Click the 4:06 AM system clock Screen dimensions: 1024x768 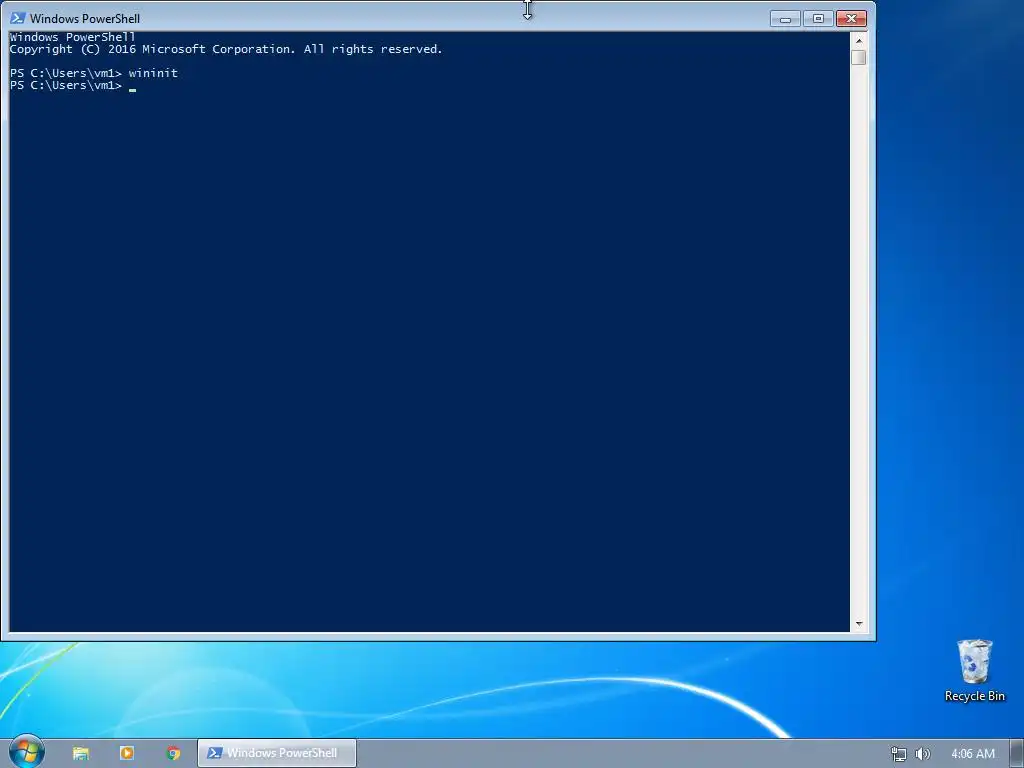(973, 754)
